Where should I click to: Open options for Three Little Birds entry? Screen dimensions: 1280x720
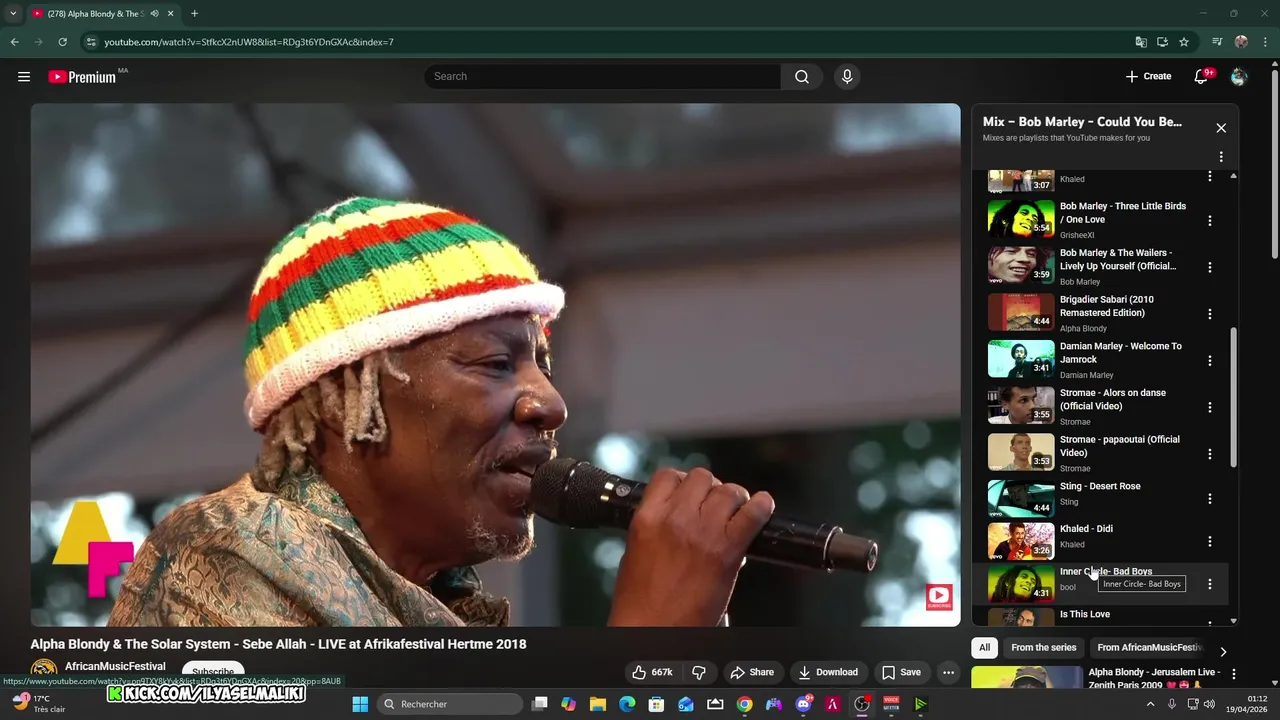pos(1210,220)
